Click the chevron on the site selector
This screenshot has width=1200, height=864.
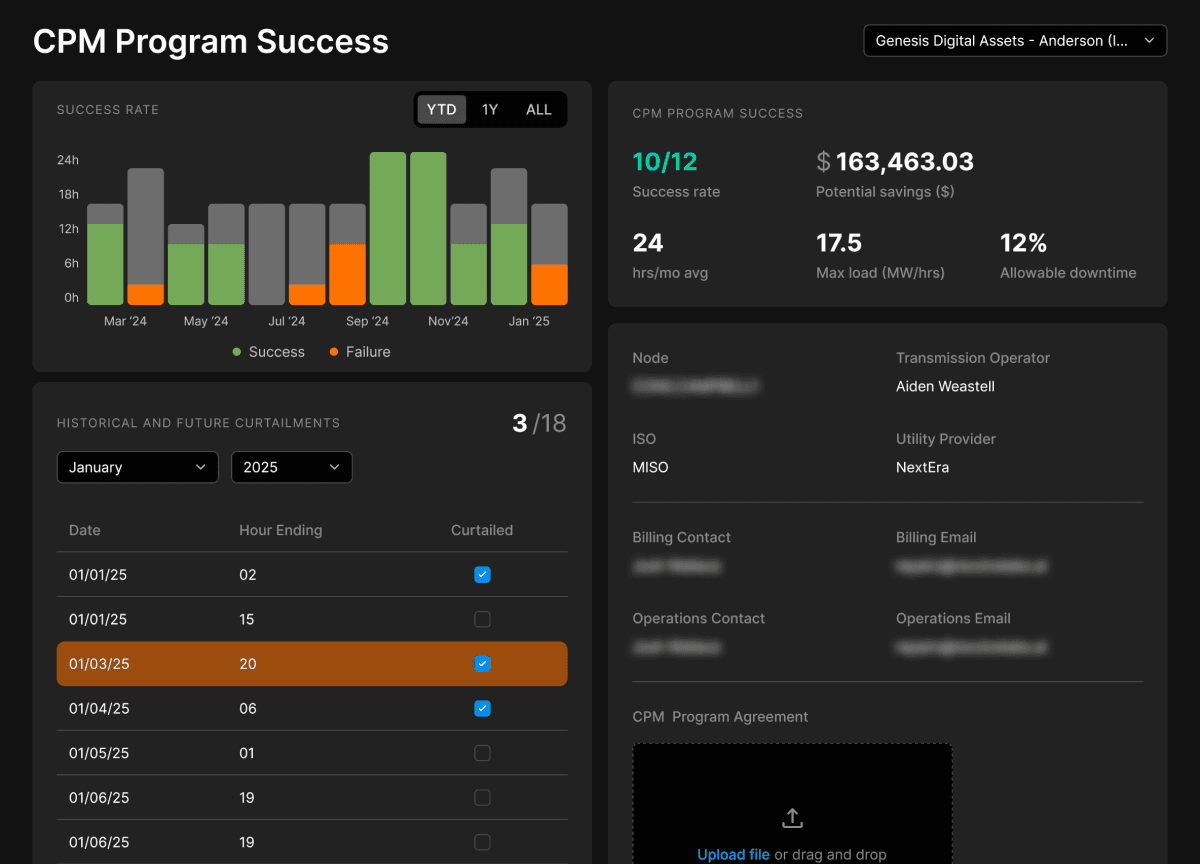point(1149,41)
